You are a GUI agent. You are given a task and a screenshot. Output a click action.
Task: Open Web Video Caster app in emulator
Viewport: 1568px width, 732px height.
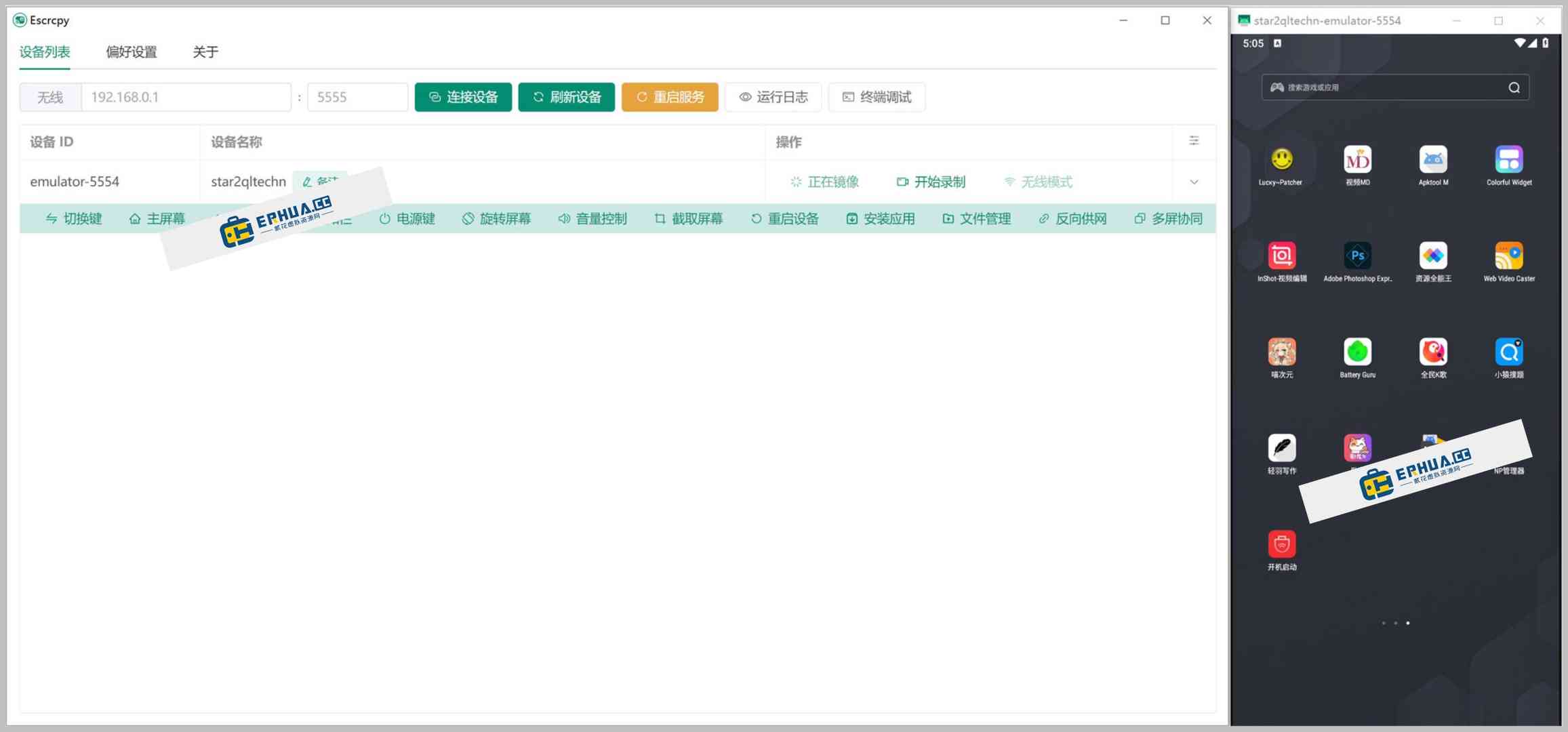[1509, 262]
